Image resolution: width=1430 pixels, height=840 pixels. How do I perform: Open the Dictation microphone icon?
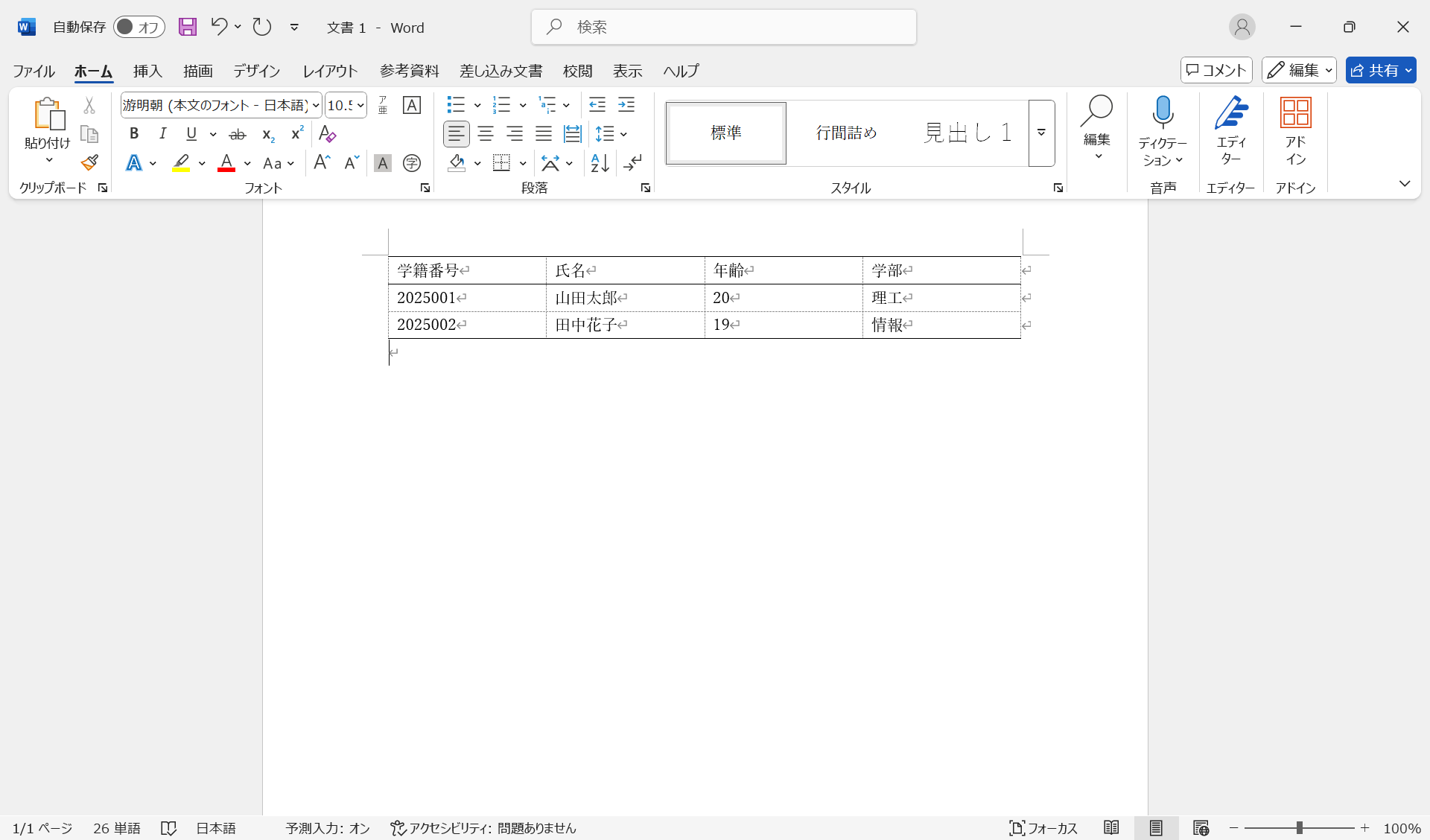point(1162,112)
